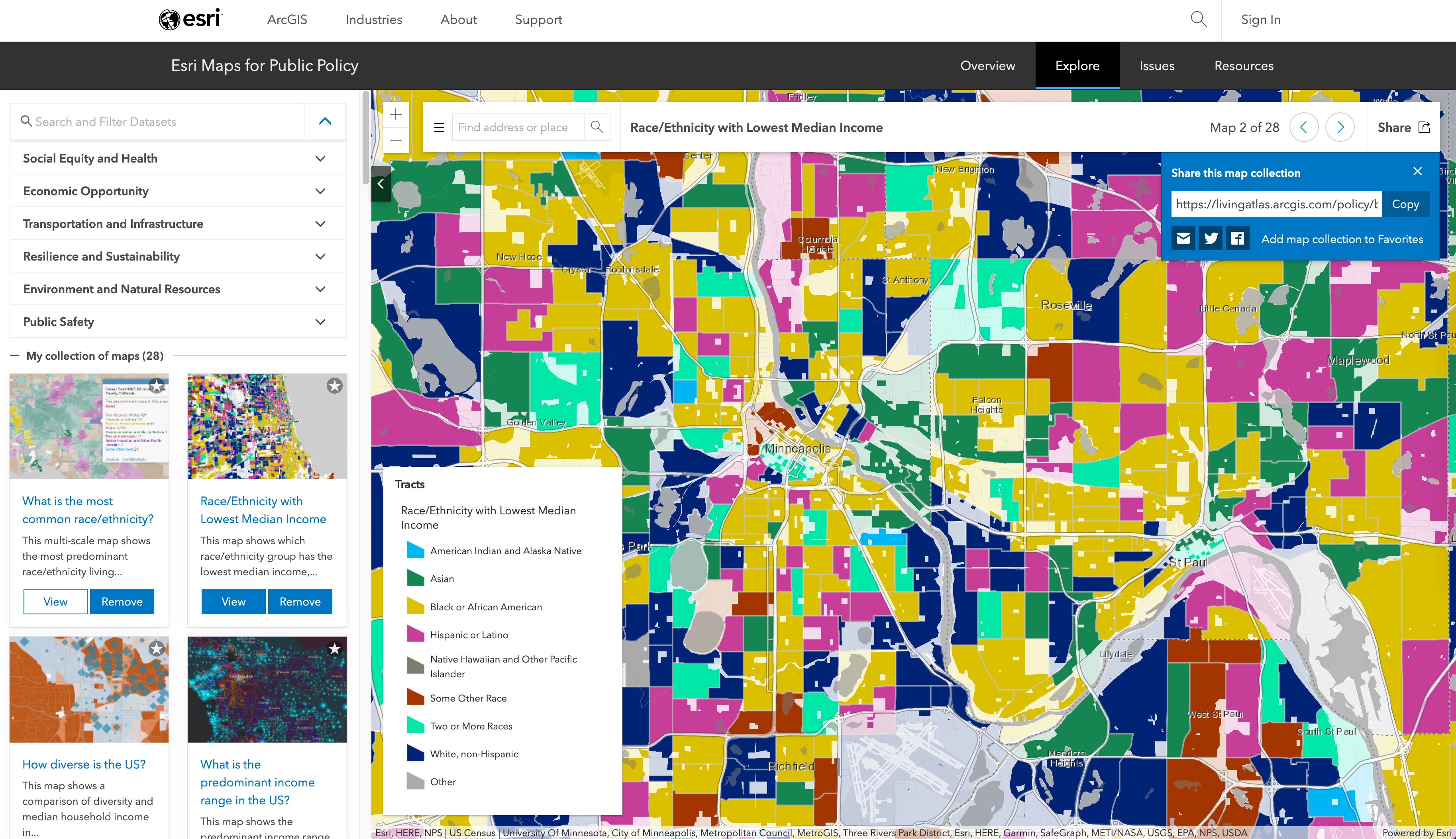The height and width of the screenshot is (839, 1456).
Task: Share the map collection on Facebook
Action: tap(1238, 238)
